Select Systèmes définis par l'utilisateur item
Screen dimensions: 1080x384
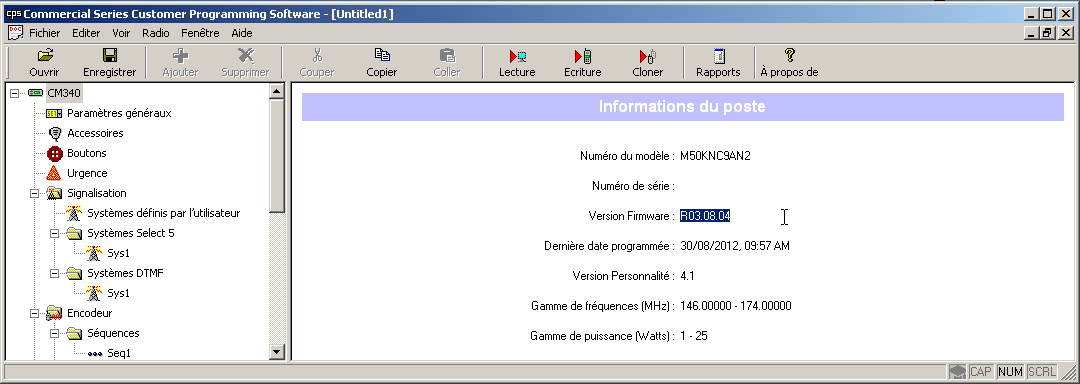click(164, 213)
